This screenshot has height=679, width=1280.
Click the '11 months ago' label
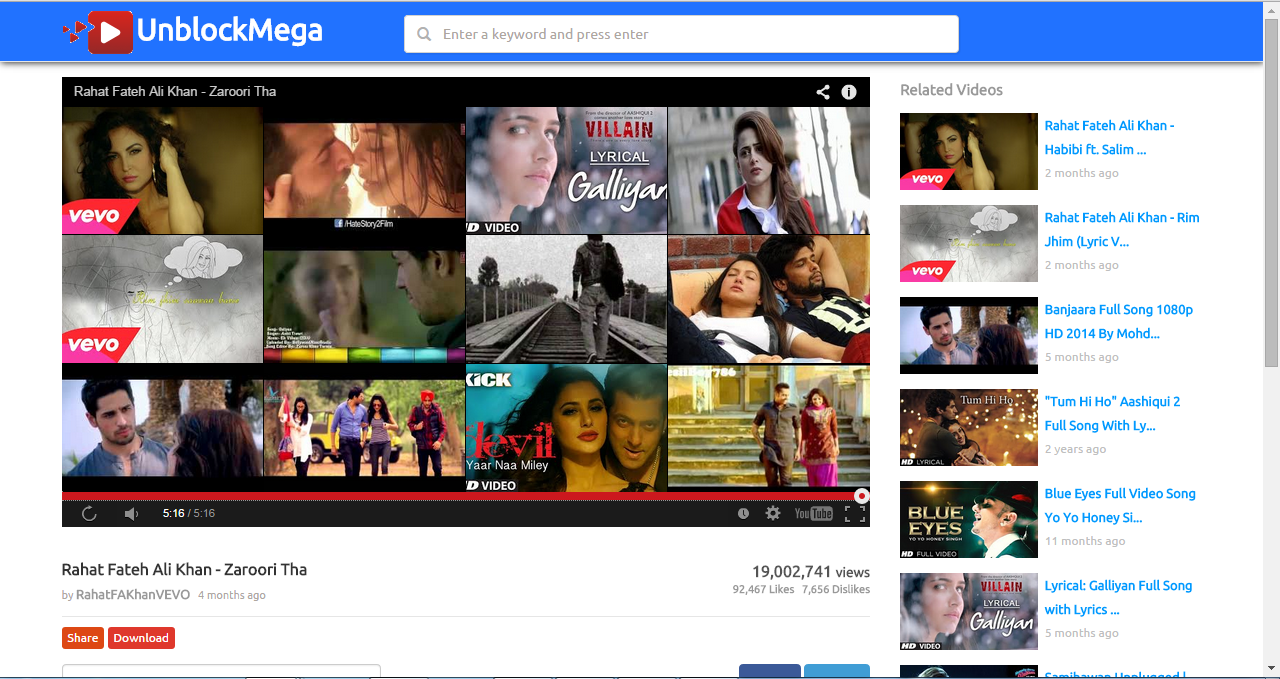(x=1085, y=541)
